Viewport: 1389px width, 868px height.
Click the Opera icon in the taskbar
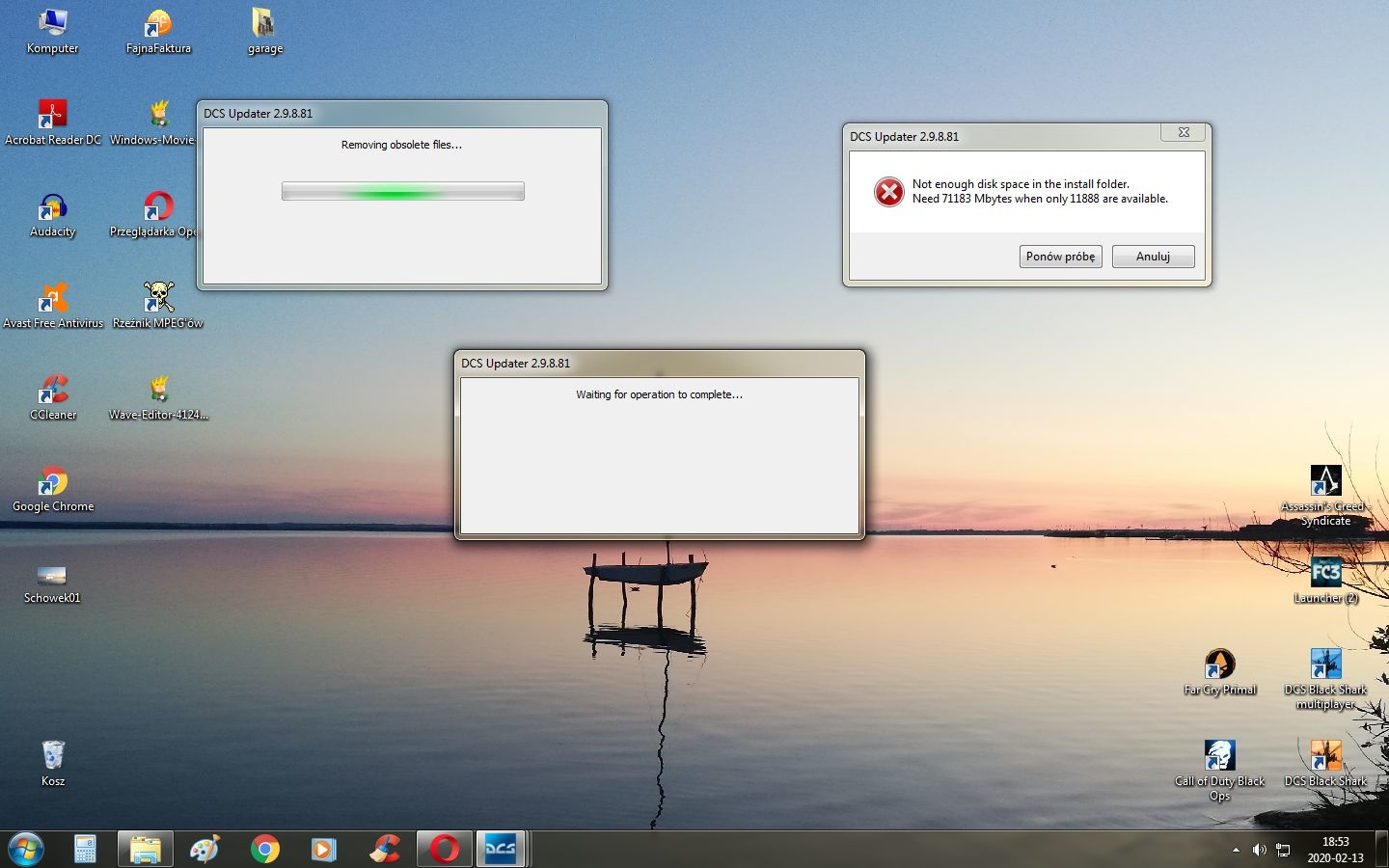tap(444, 849)
